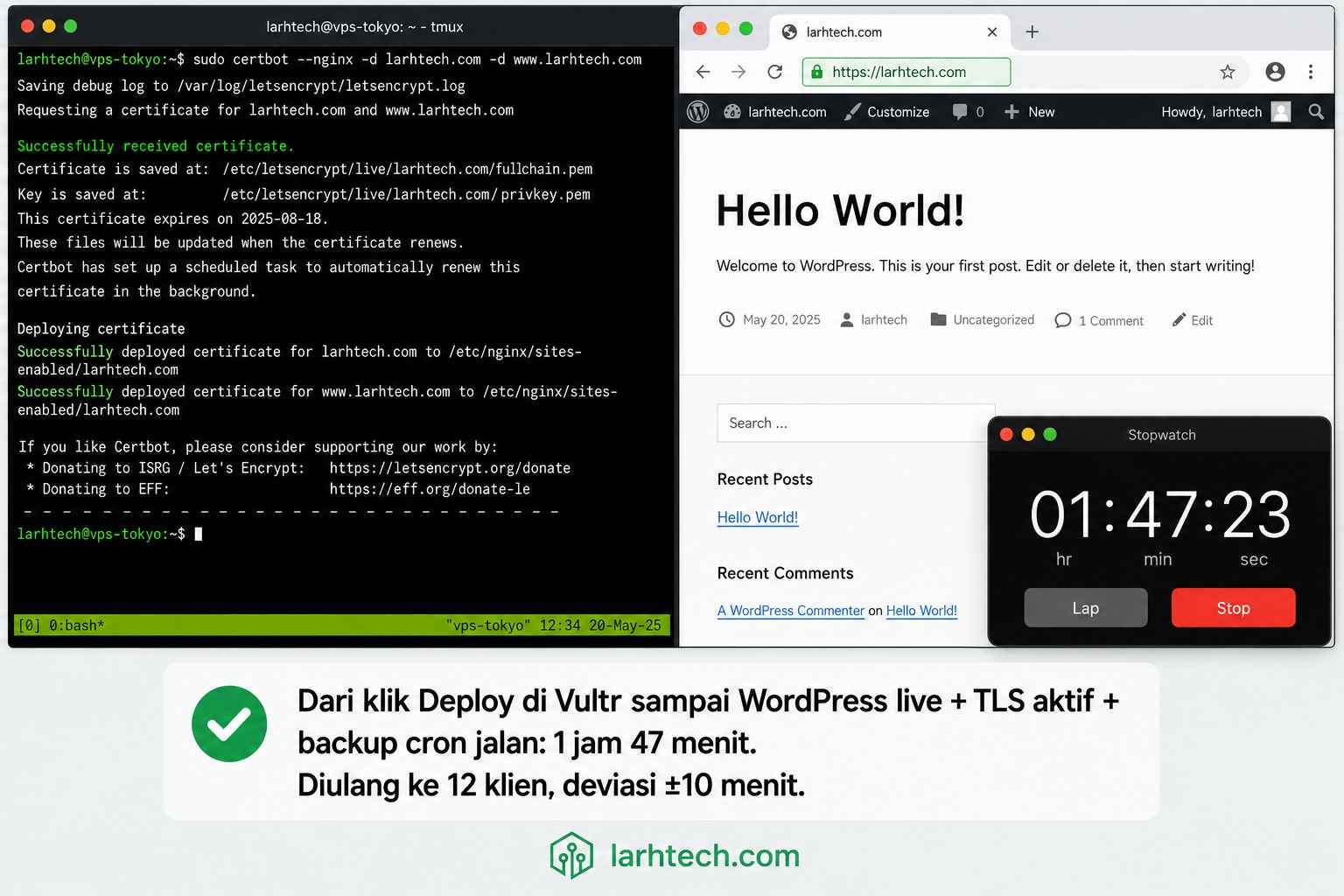Click the Search ... field

(855, 423)
